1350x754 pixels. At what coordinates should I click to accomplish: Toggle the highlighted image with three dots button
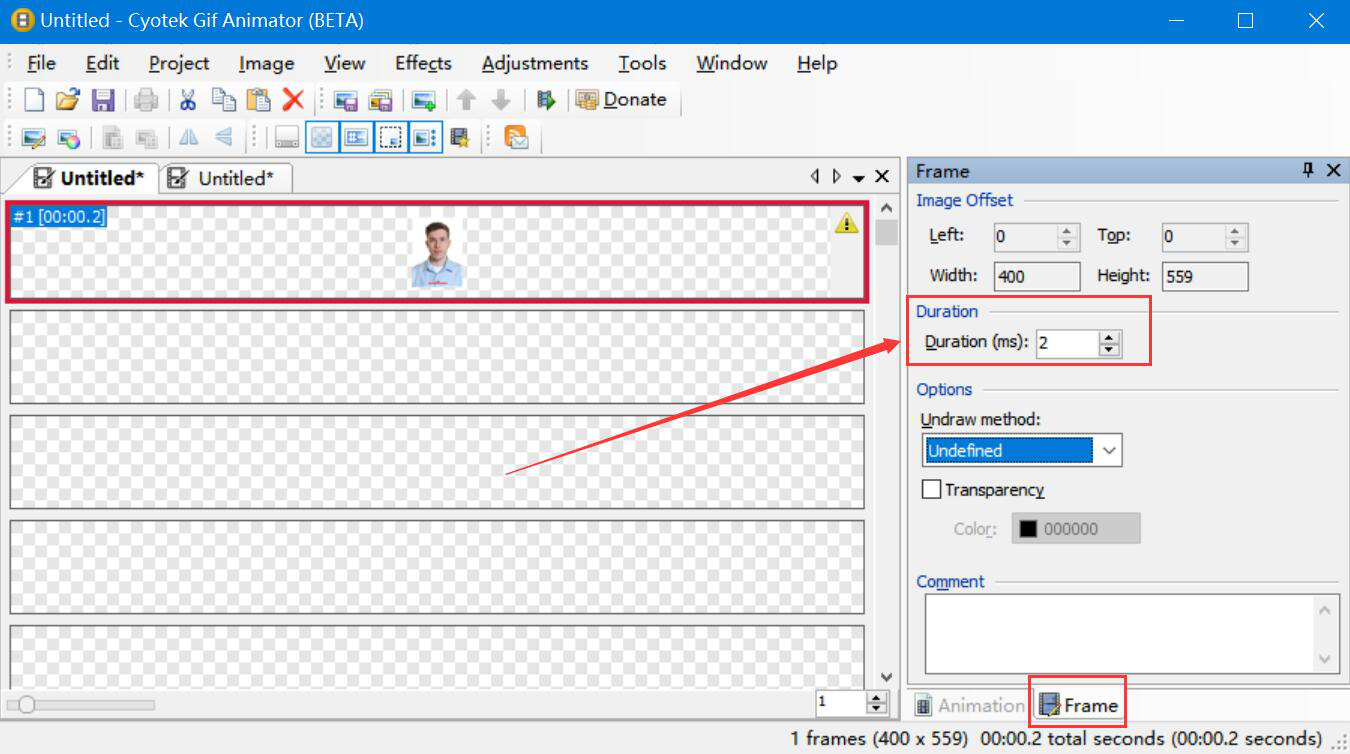pos(425,138)
